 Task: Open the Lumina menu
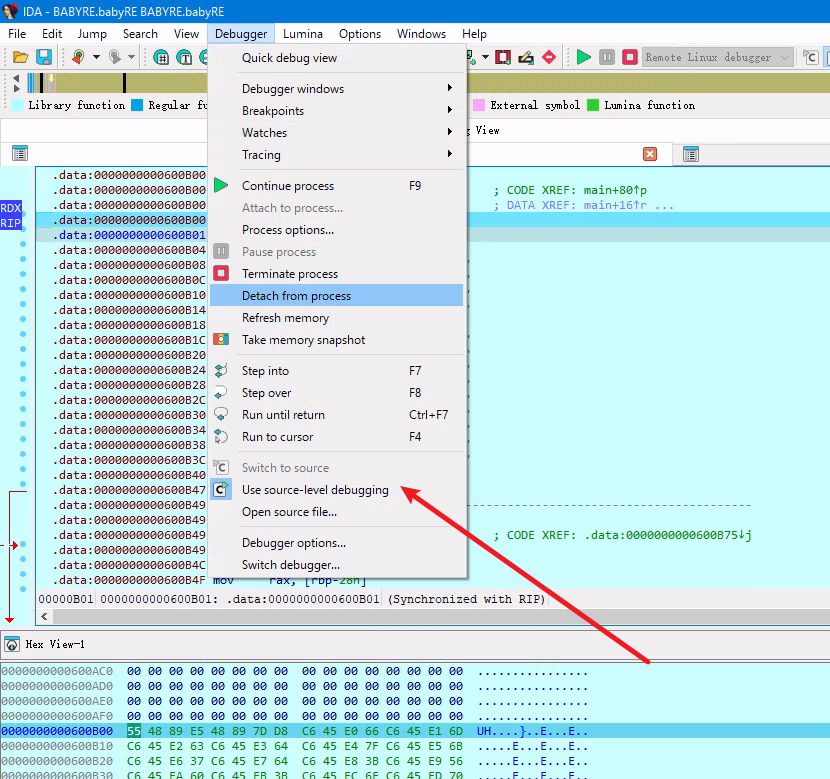coord(302,33)
